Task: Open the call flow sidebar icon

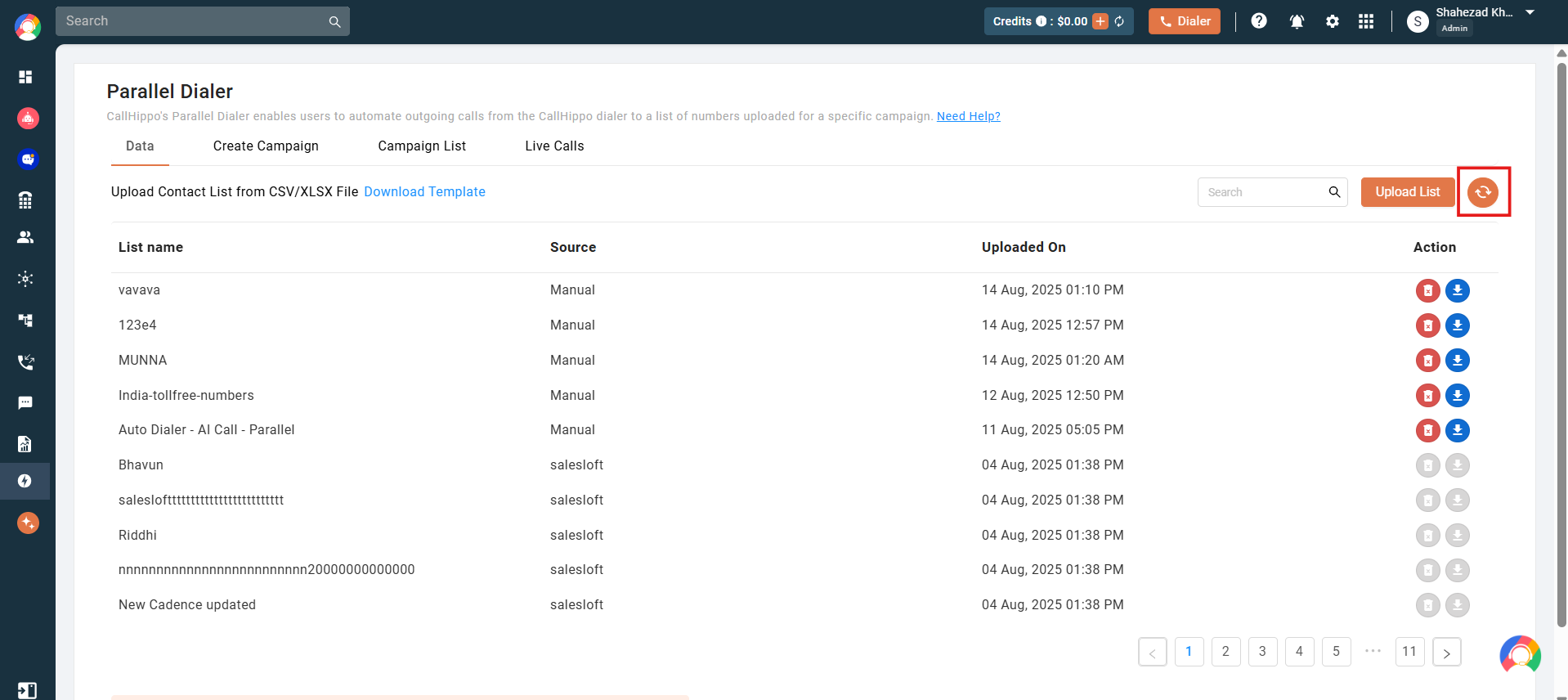Action: point(25,321)
